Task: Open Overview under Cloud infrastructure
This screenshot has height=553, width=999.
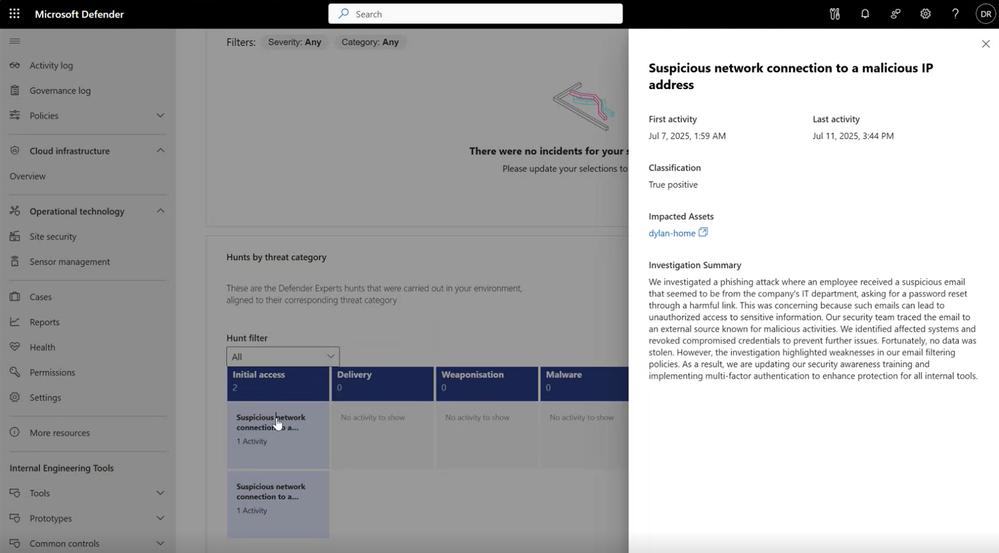Action: click(x=27, y=176)
